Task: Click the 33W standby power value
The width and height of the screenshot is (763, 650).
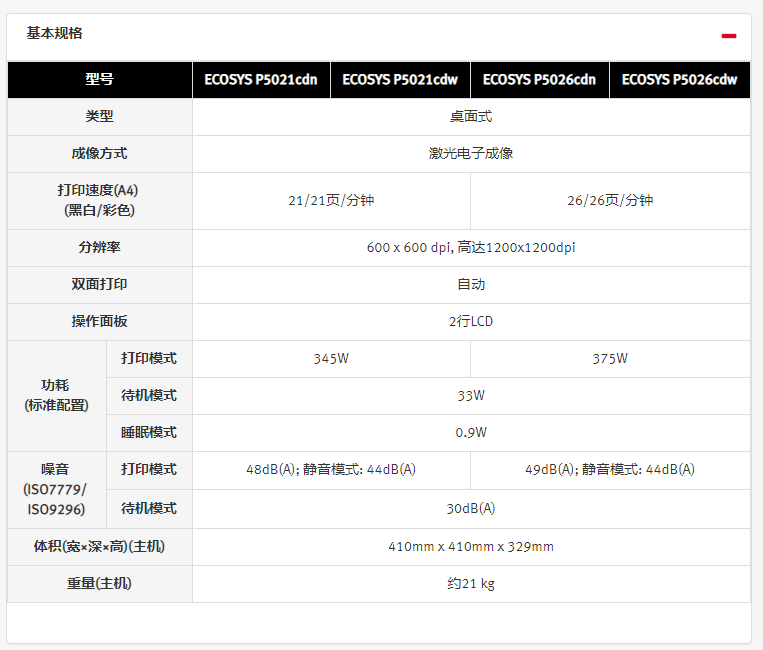Action: click(x=471, y=396)
